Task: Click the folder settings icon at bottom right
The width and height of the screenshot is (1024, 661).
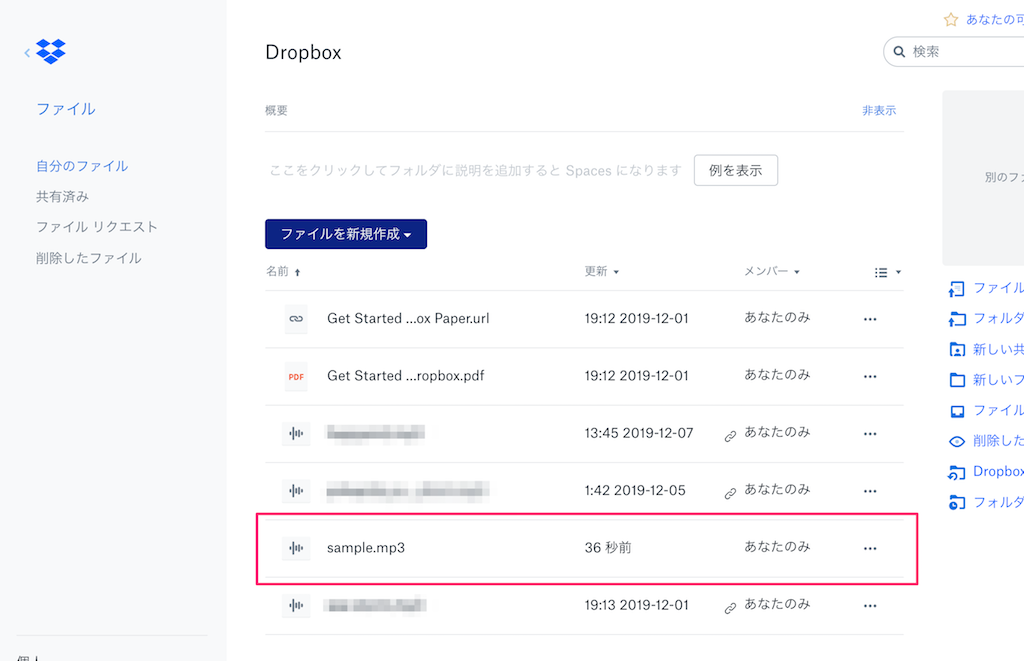Action: (957, 502)
